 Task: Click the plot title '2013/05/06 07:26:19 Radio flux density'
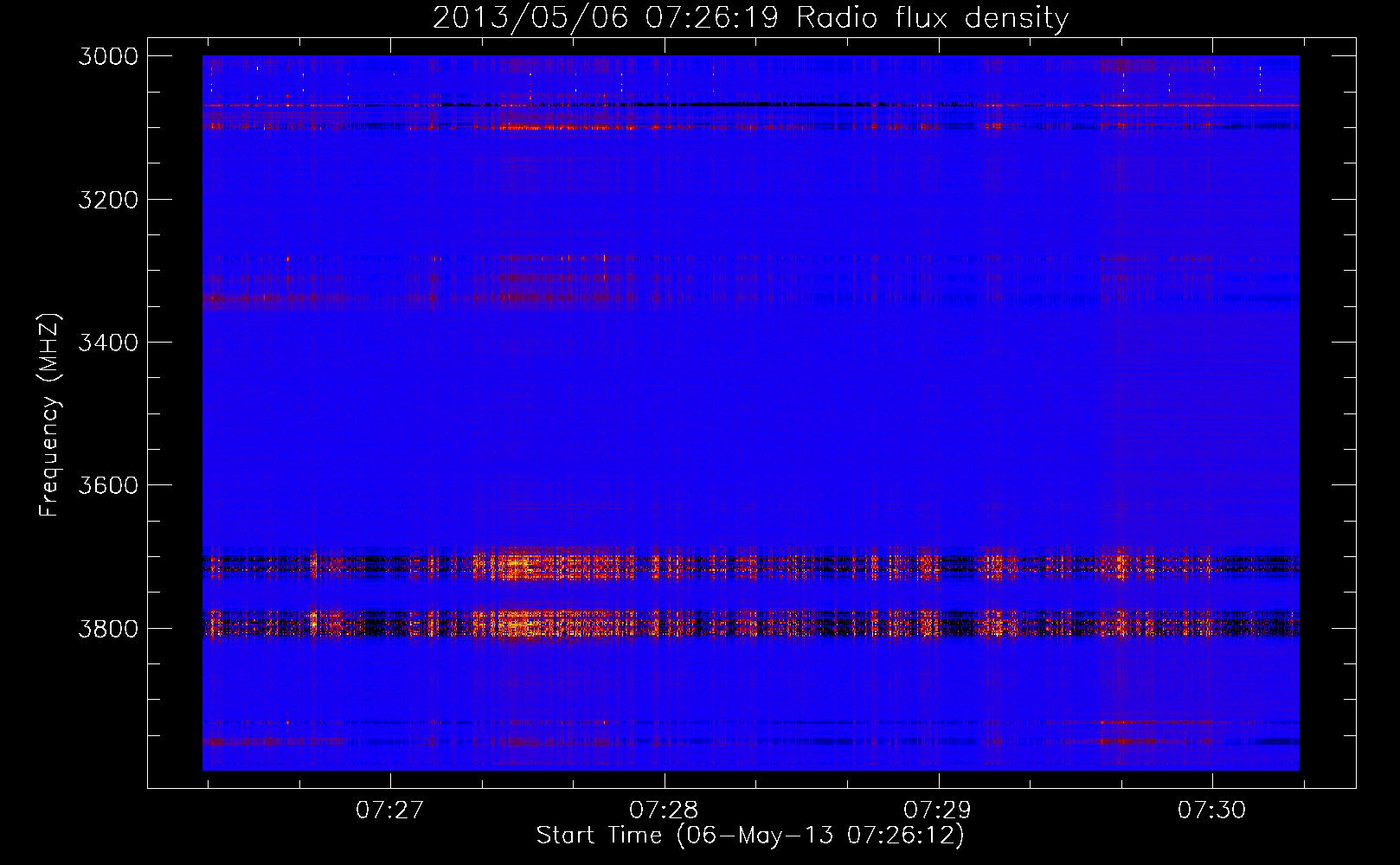[x=750, y=17]
